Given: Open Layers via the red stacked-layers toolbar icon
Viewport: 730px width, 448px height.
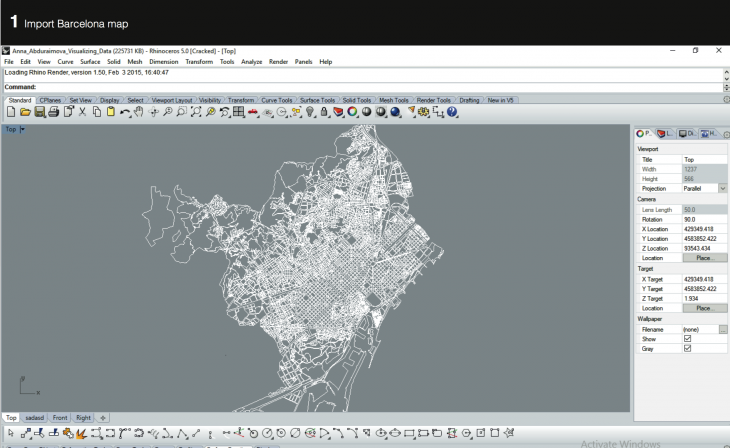Looking at the screenshot, I should [x=338, y=112].
